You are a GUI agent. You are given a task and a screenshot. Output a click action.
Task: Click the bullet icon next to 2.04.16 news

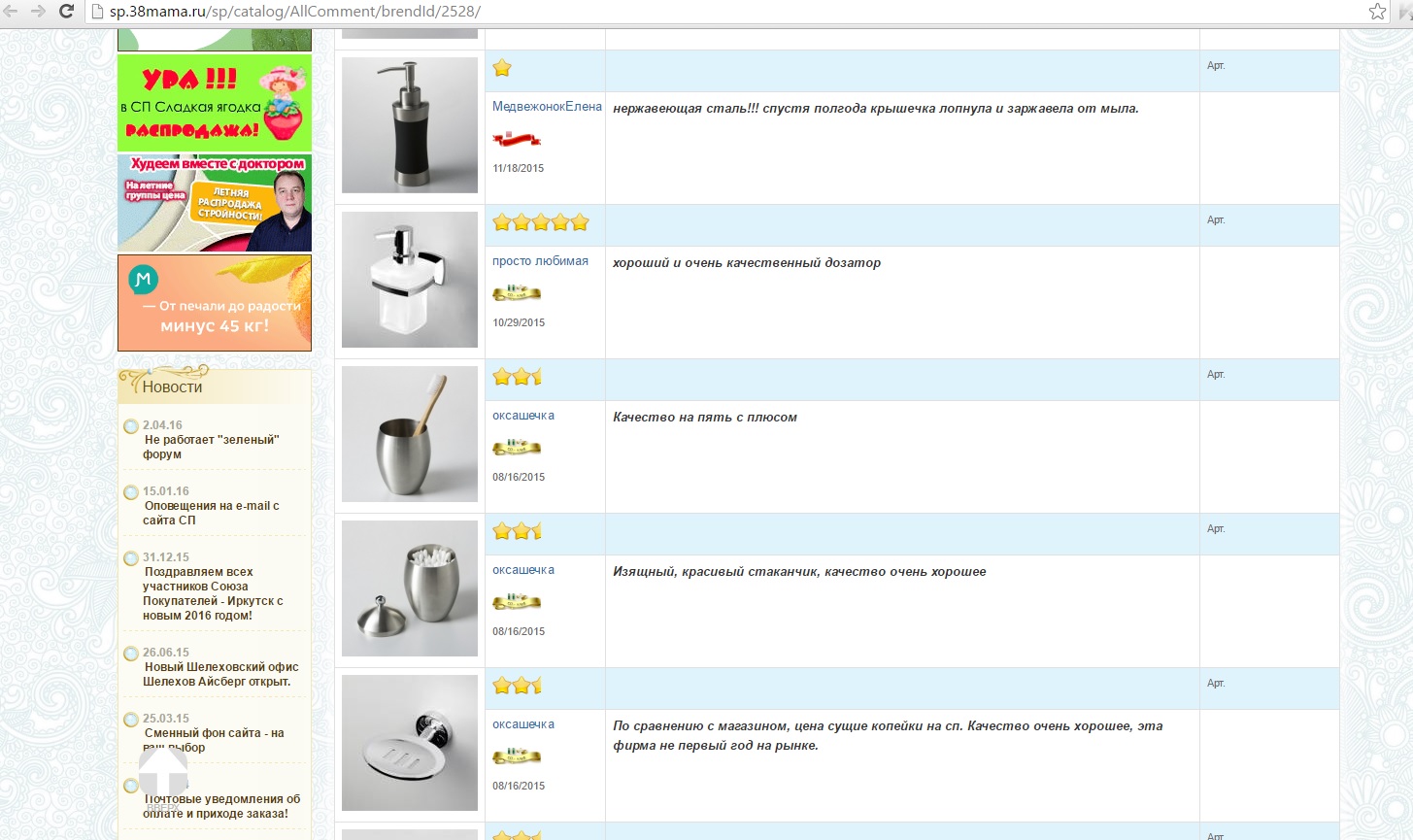pos(131,426)
